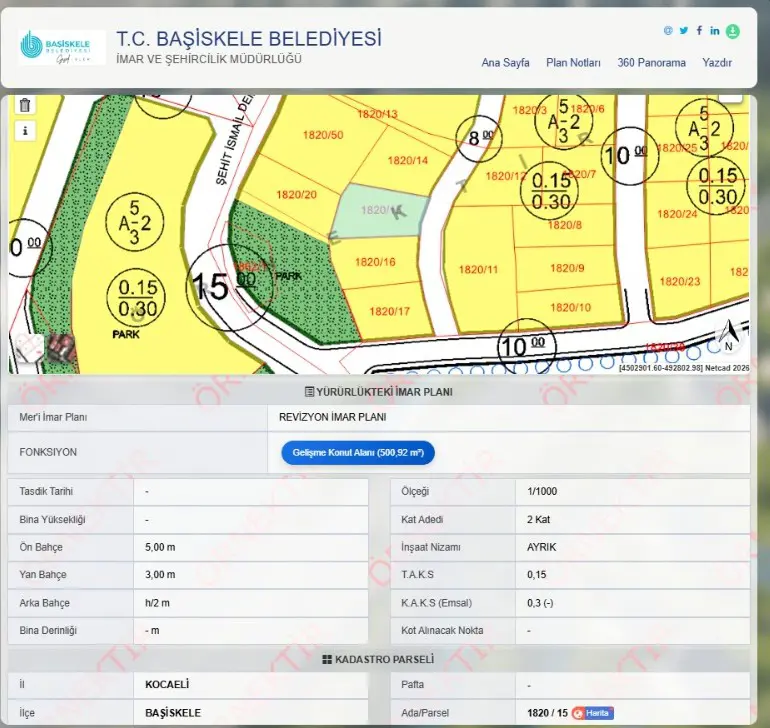
Task: Select the highlighted parcel 1820/15 on map
Action: 380,211
